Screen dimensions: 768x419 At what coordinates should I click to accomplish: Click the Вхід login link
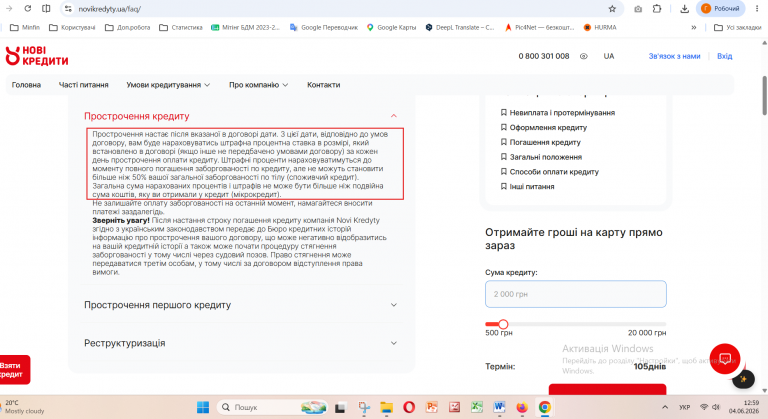[x=724, y=56]
